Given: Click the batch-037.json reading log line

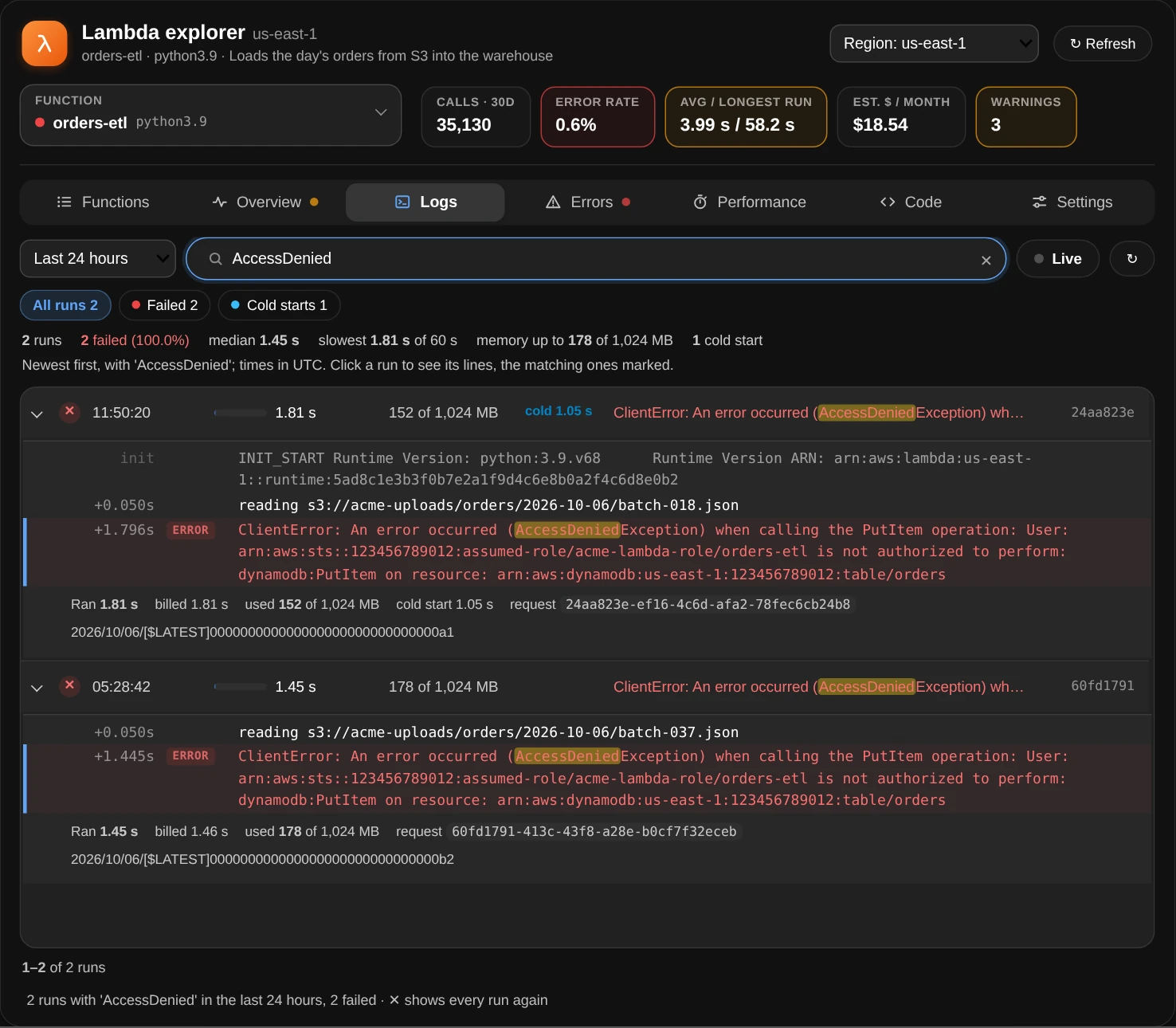Looking at the screenshot, I should click(587, 732).
